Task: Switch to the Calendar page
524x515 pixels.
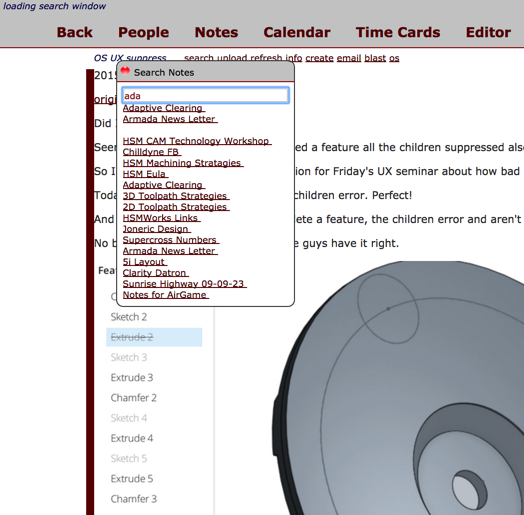Action: click(297, 32)
